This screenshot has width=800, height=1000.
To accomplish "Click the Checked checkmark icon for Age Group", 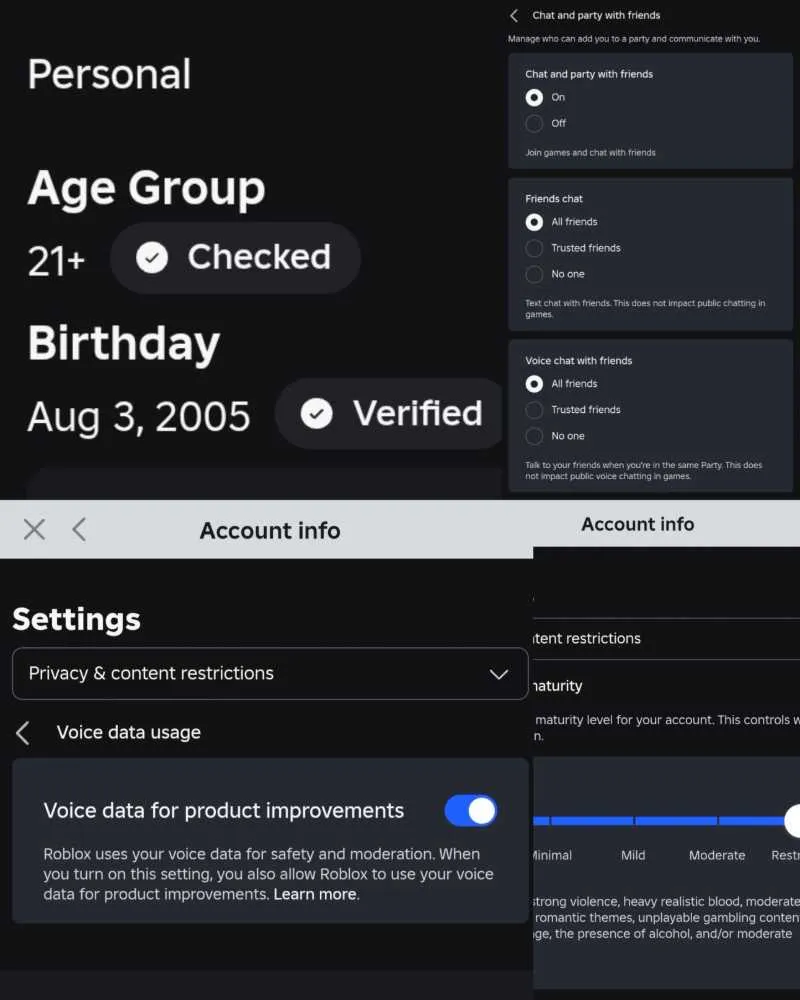I will [x=152, y=258].
